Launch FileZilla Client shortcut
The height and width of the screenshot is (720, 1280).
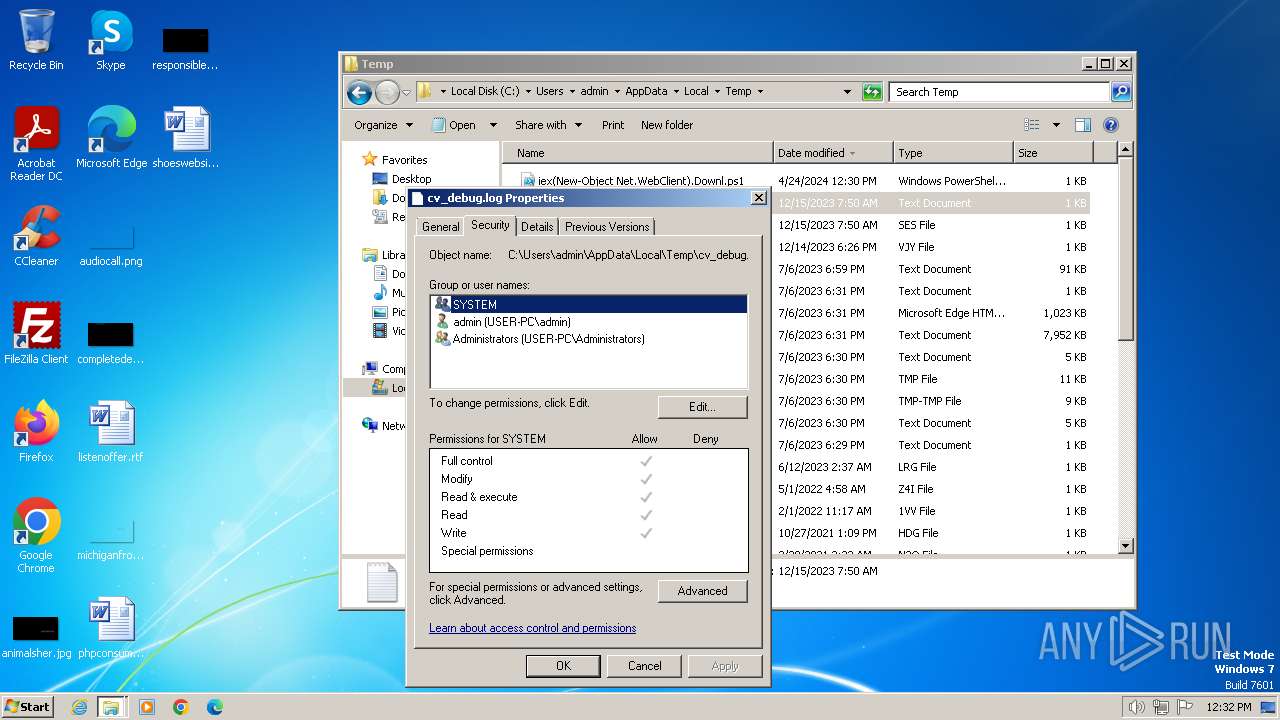tap(36, 334)
